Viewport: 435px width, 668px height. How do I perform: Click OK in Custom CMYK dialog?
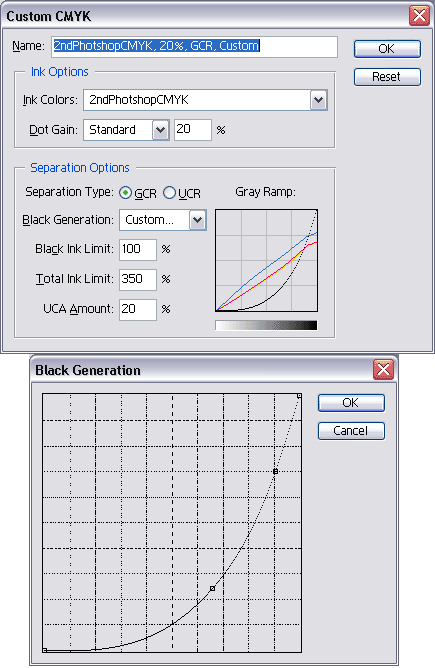coord(387,49)
